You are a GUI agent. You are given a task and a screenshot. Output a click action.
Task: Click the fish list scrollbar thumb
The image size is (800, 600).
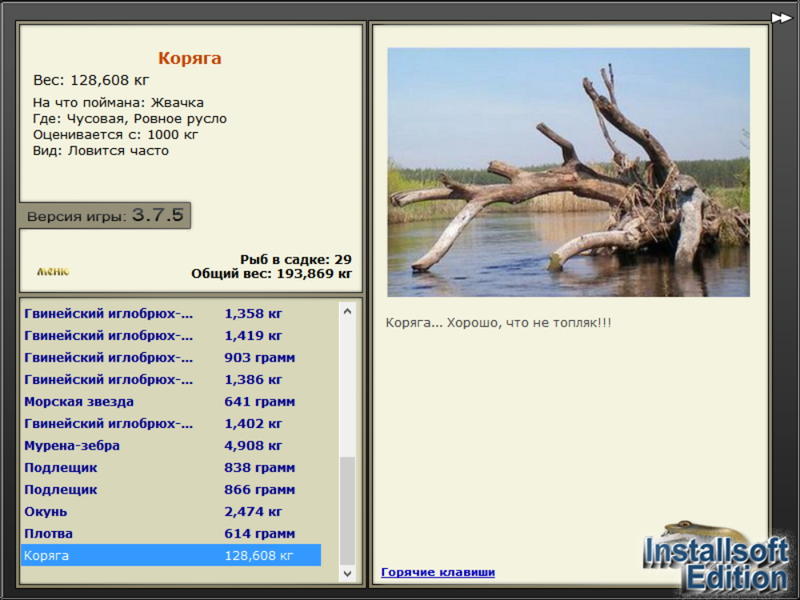[x=347, y=511]
